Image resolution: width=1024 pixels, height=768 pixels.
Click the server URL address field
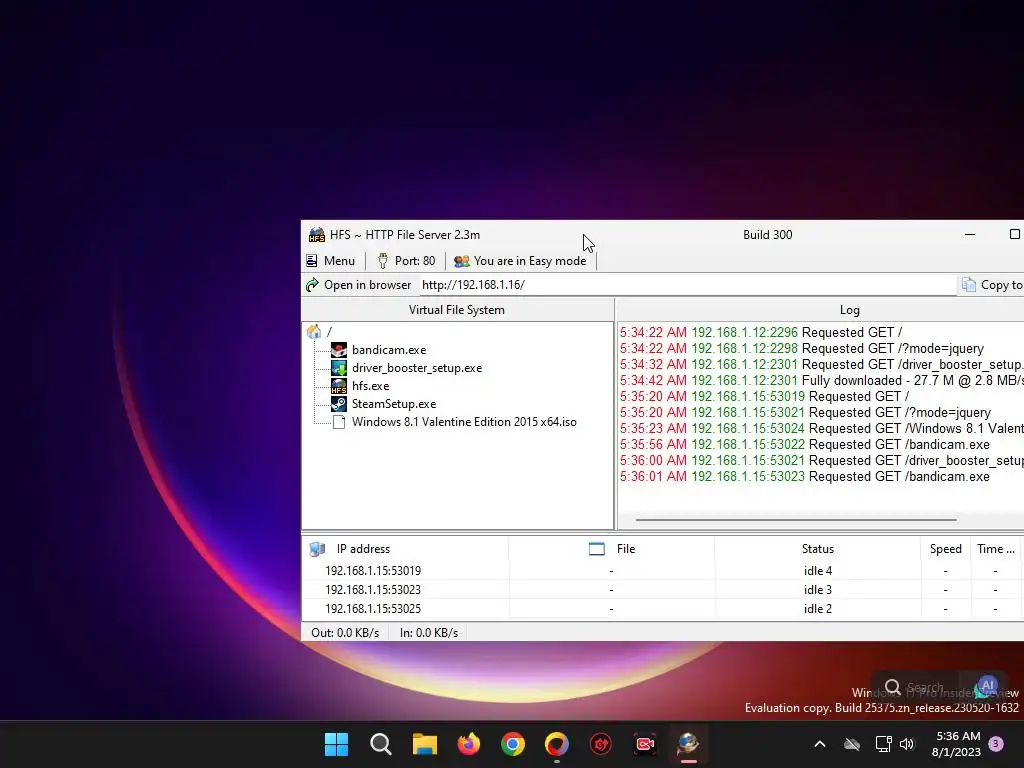click(x=687, y=285)
